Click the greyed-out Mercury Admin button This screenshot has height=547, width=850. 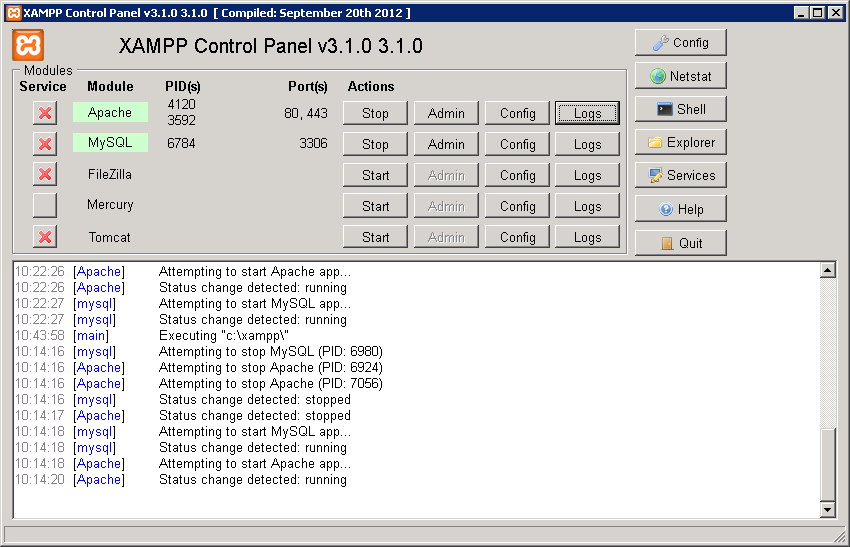[446, 206]
